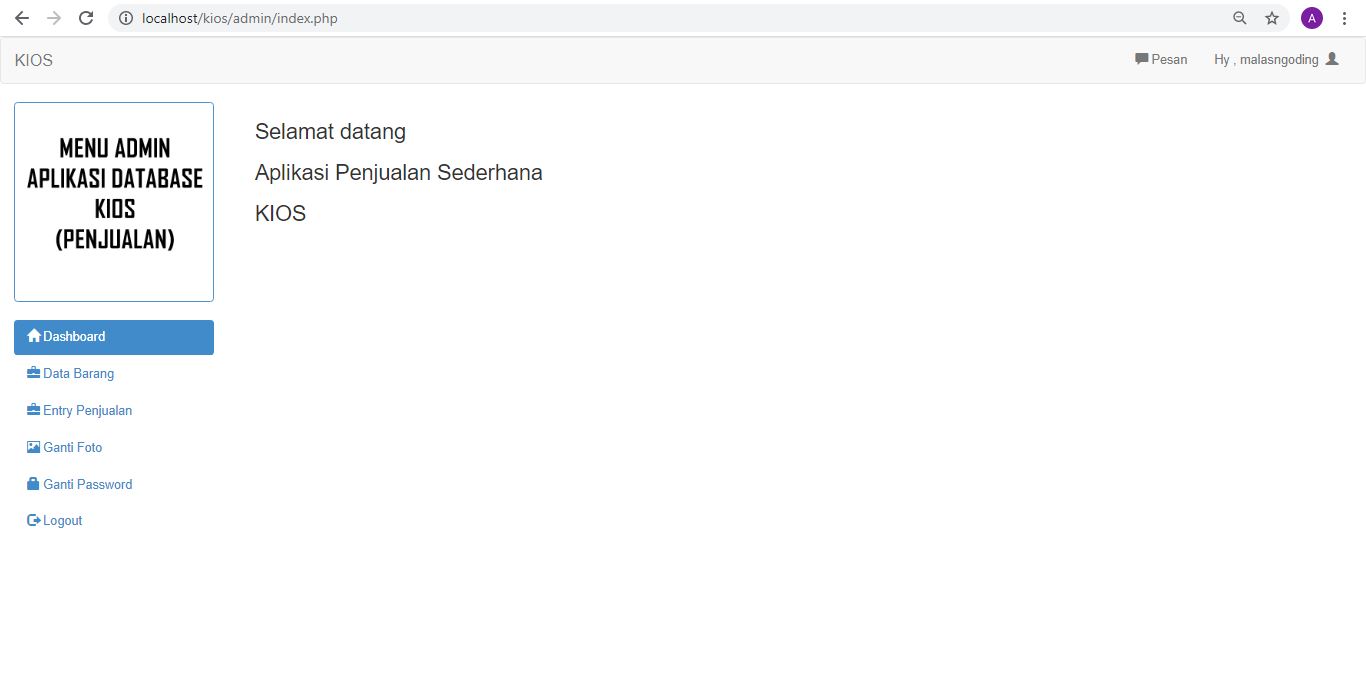Click the home icon beside Dashboard
Viewport: 1366px width, 691px height.
point(34,336)
